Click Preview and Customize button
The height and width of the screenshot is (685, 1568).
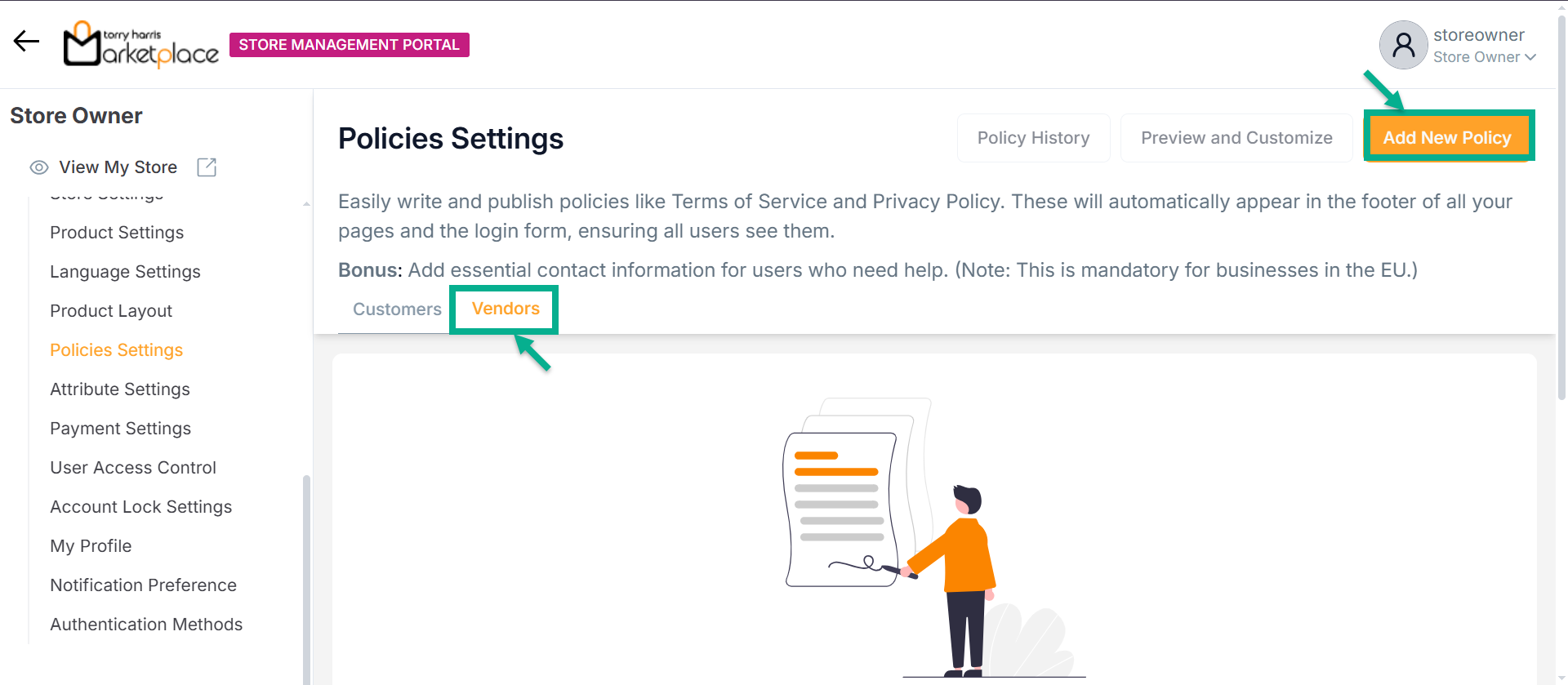(1236, 138)
